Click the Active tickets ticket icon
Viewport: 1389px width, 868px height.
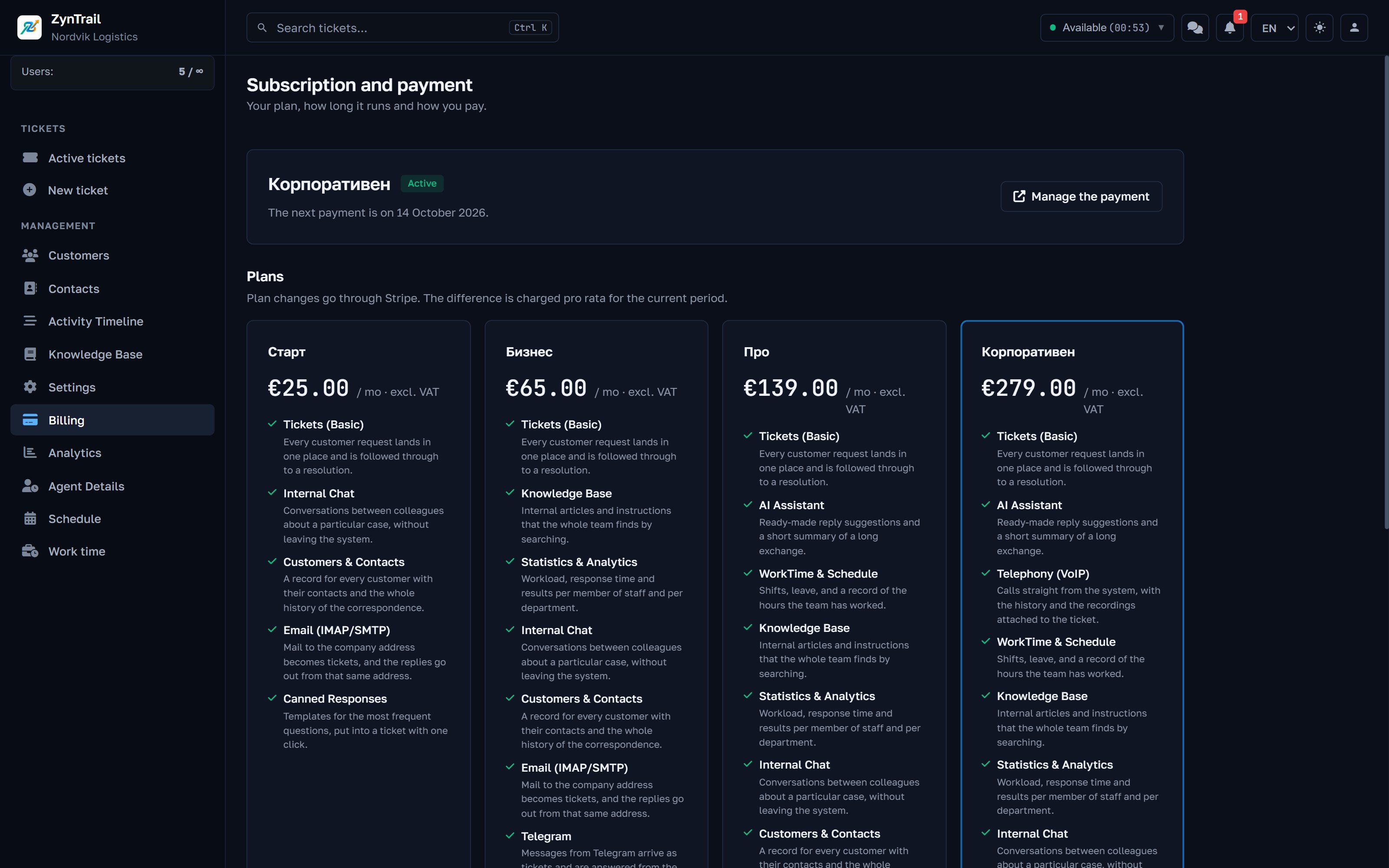(x=30, y=157)
